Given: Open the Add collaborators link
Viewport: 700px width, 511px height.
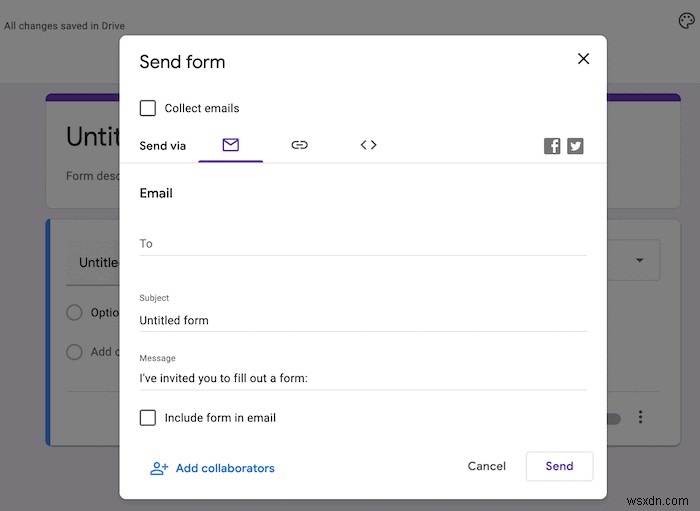Looking at the screenshot, I should pos(225,468).
